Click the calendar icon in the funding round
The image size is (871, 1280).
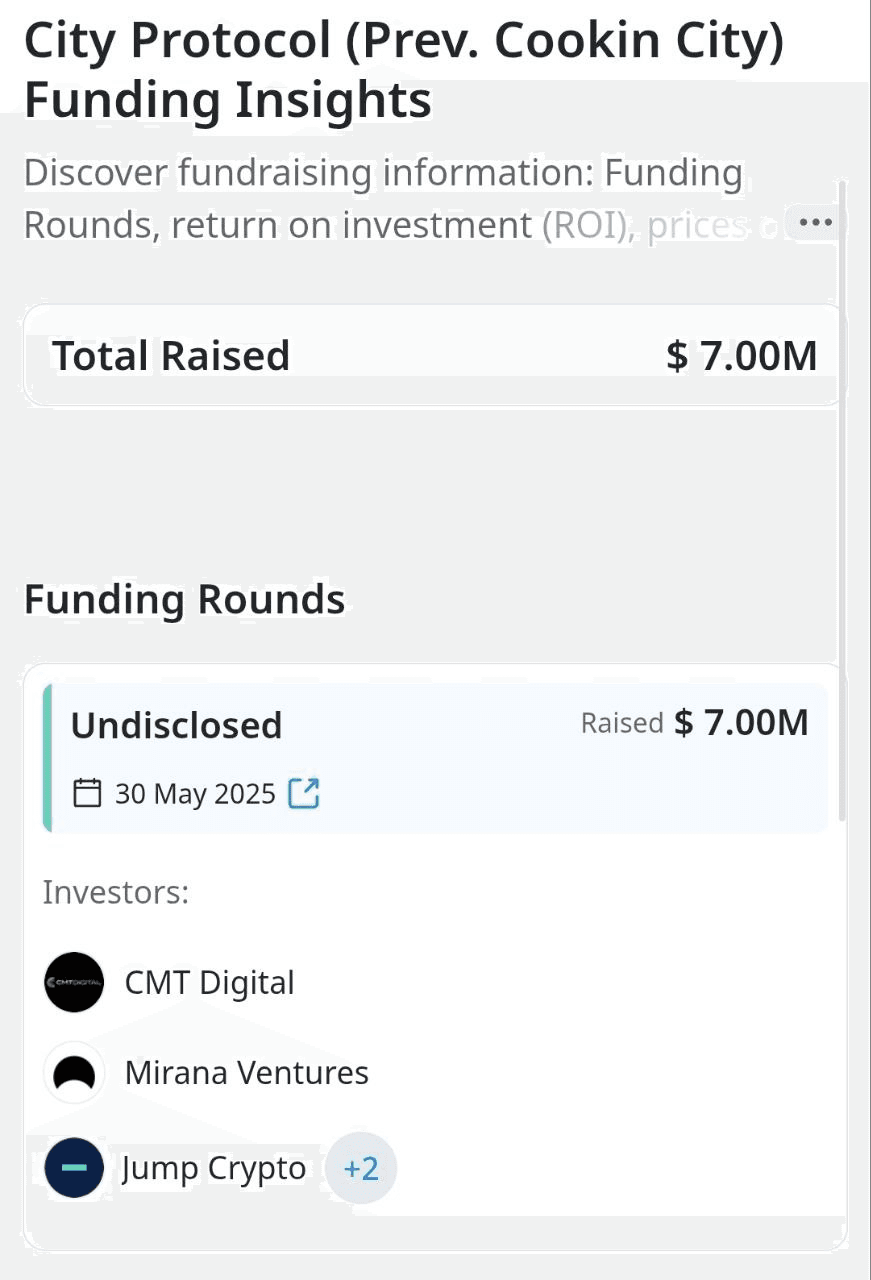pos(88,794)
